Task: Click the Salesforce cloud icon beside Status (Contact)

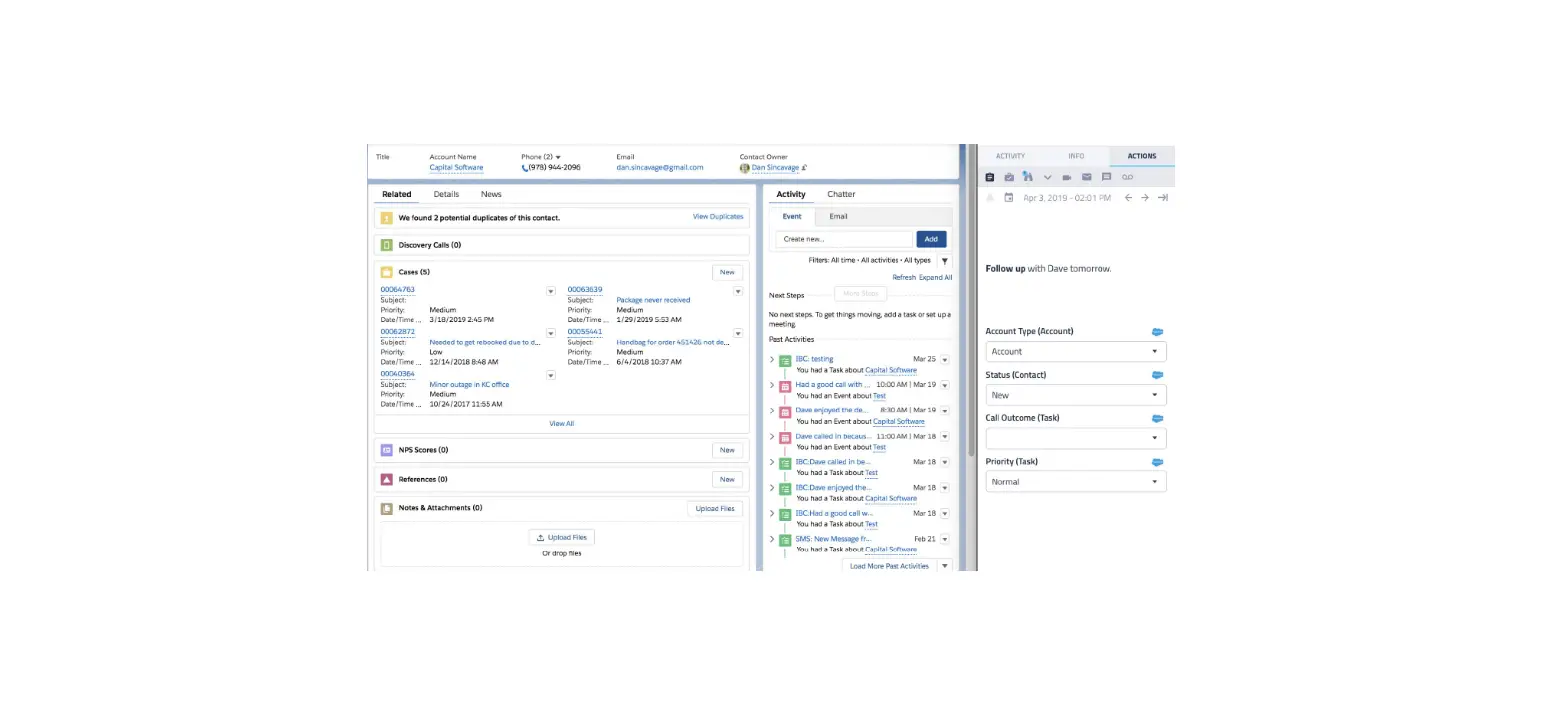Action: click(1158, 375)
